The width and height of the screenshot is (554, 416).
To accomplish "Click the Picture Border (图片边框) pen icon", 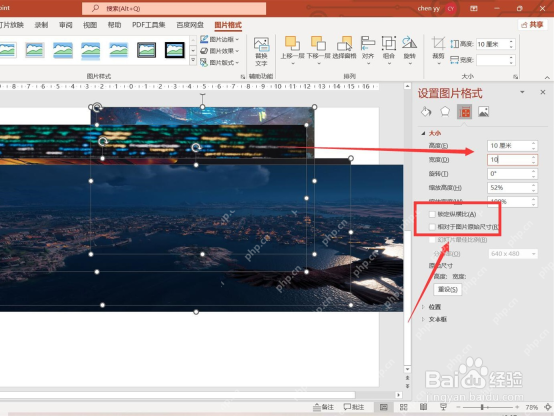I will (204, 39).
